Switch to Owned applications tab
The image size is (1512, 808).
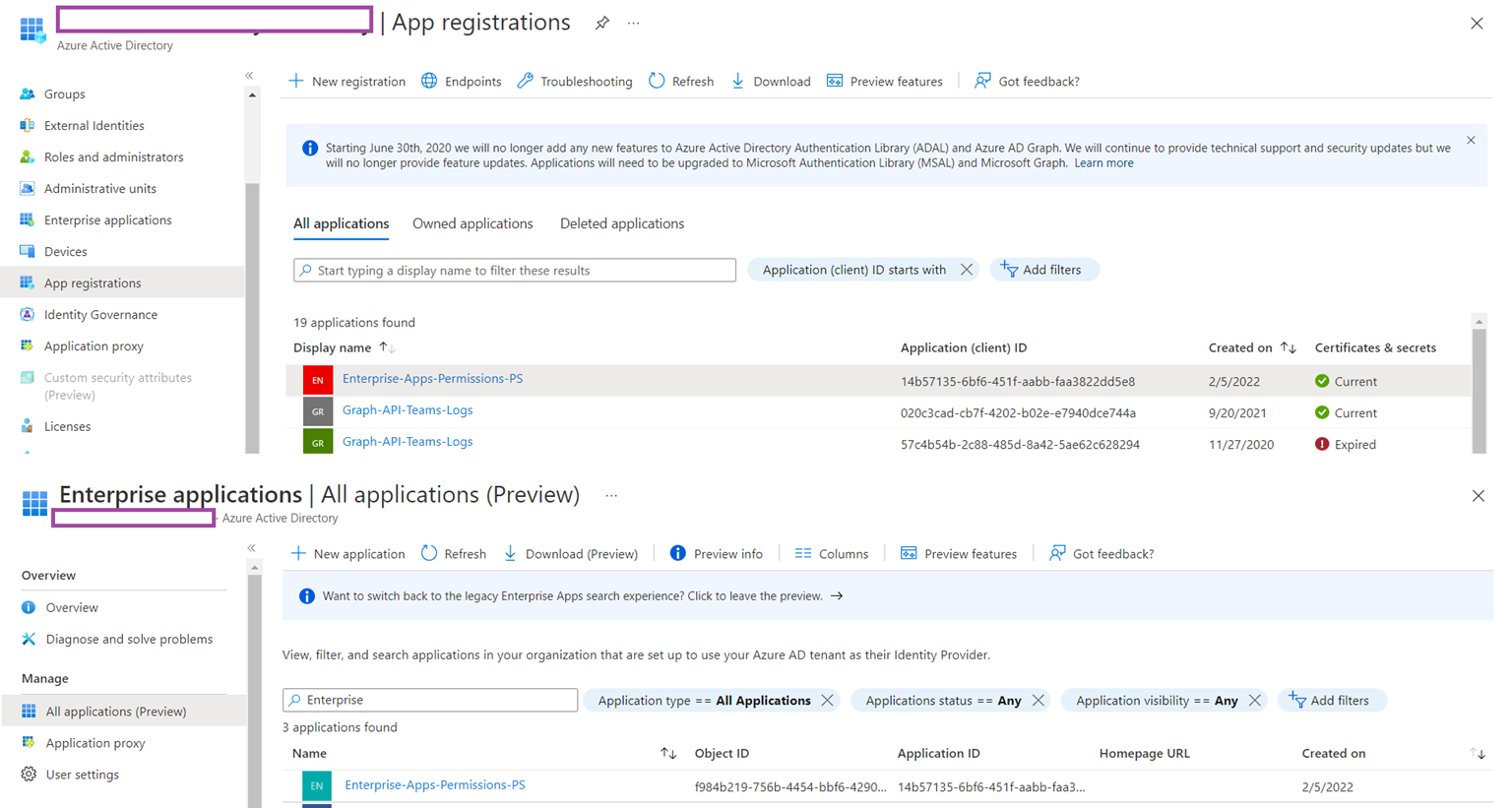coord(472,223)
